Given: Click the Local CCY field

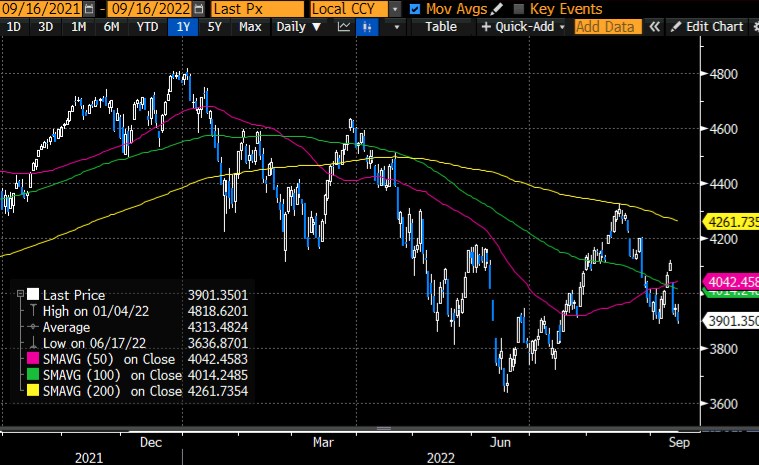Looking at the screenshot, I should (349, 9).
